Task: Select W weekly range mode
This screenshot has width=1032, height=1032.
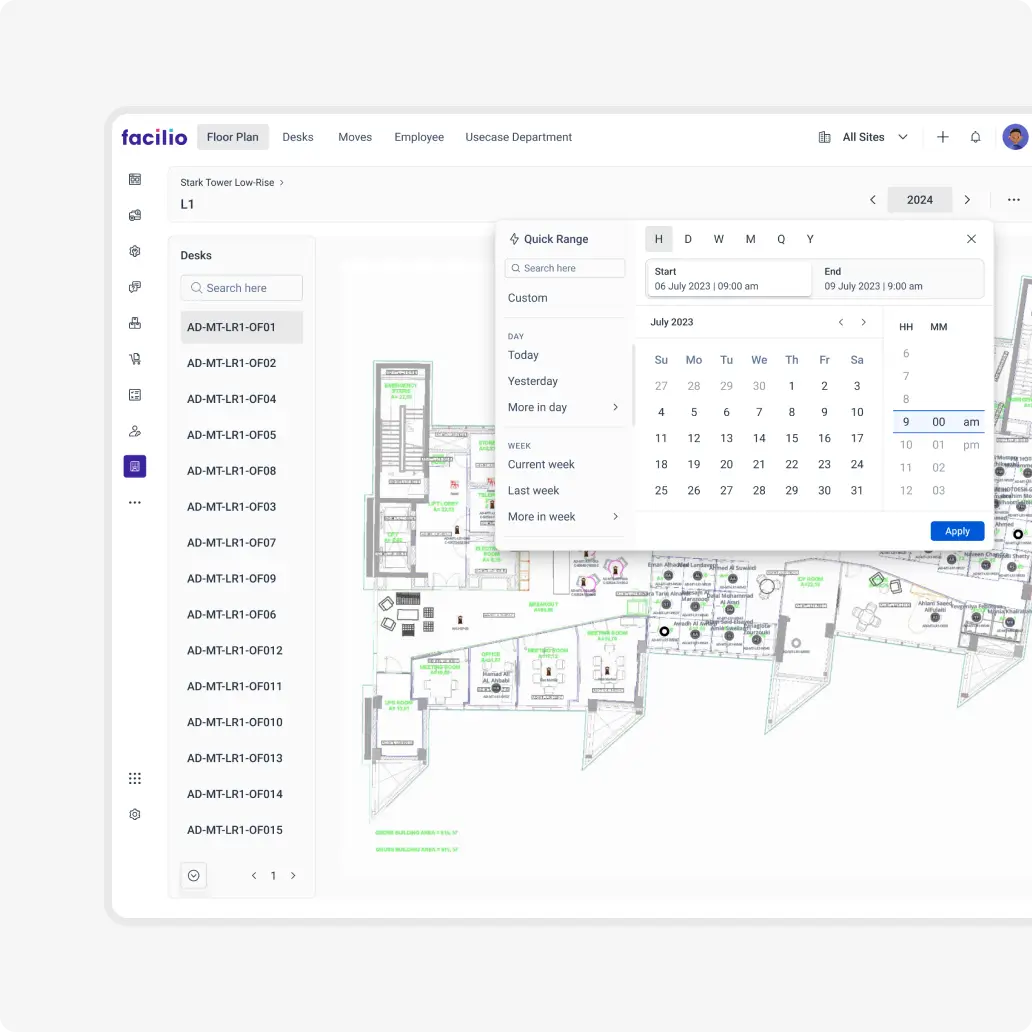Action: [x=719, y=239]
